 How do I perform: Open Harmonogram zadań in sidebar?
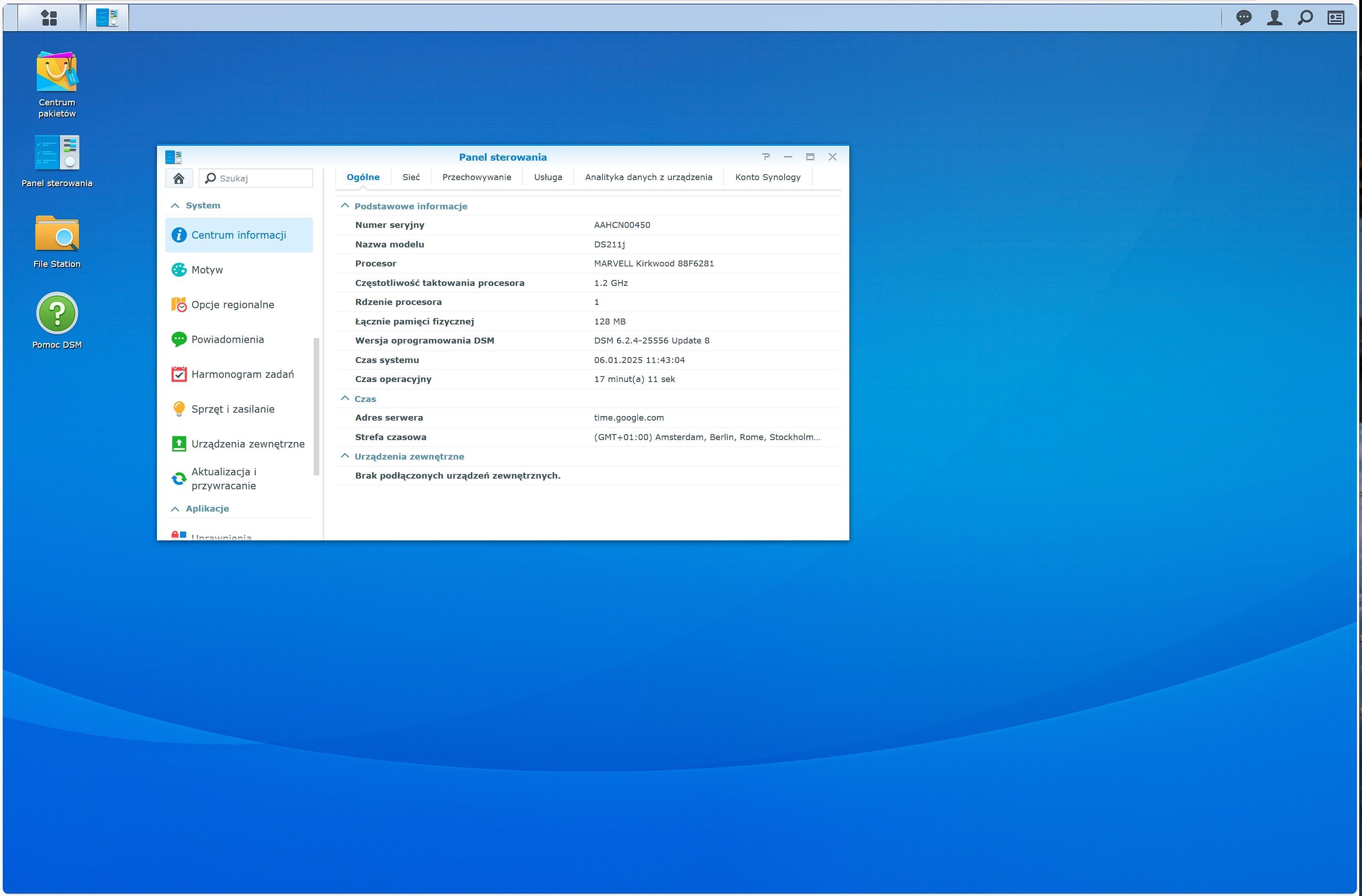pyautogui.click(x=239, y=375)
